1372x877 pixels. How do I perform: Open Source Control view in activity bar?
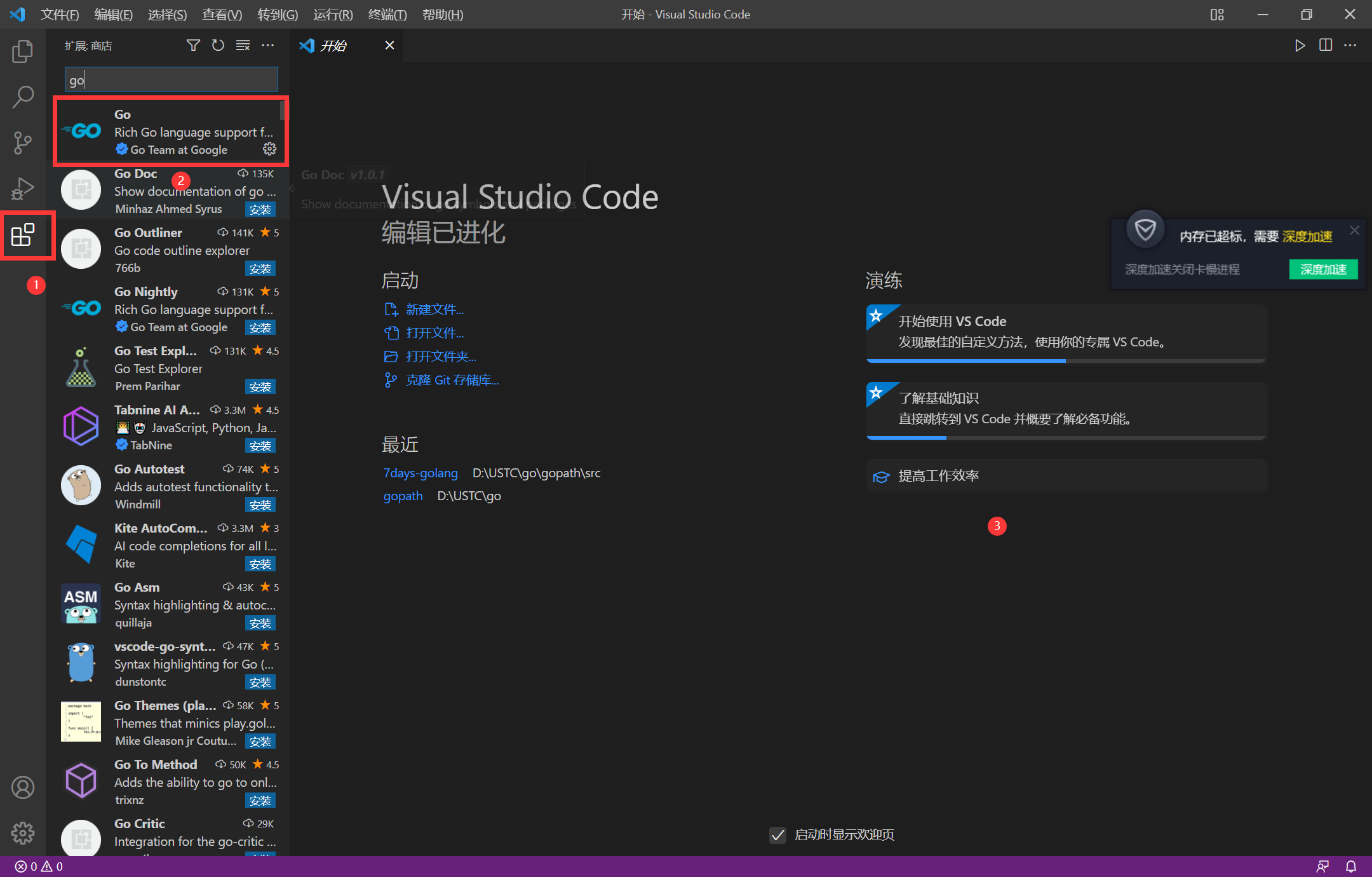[x=23, y=143]
